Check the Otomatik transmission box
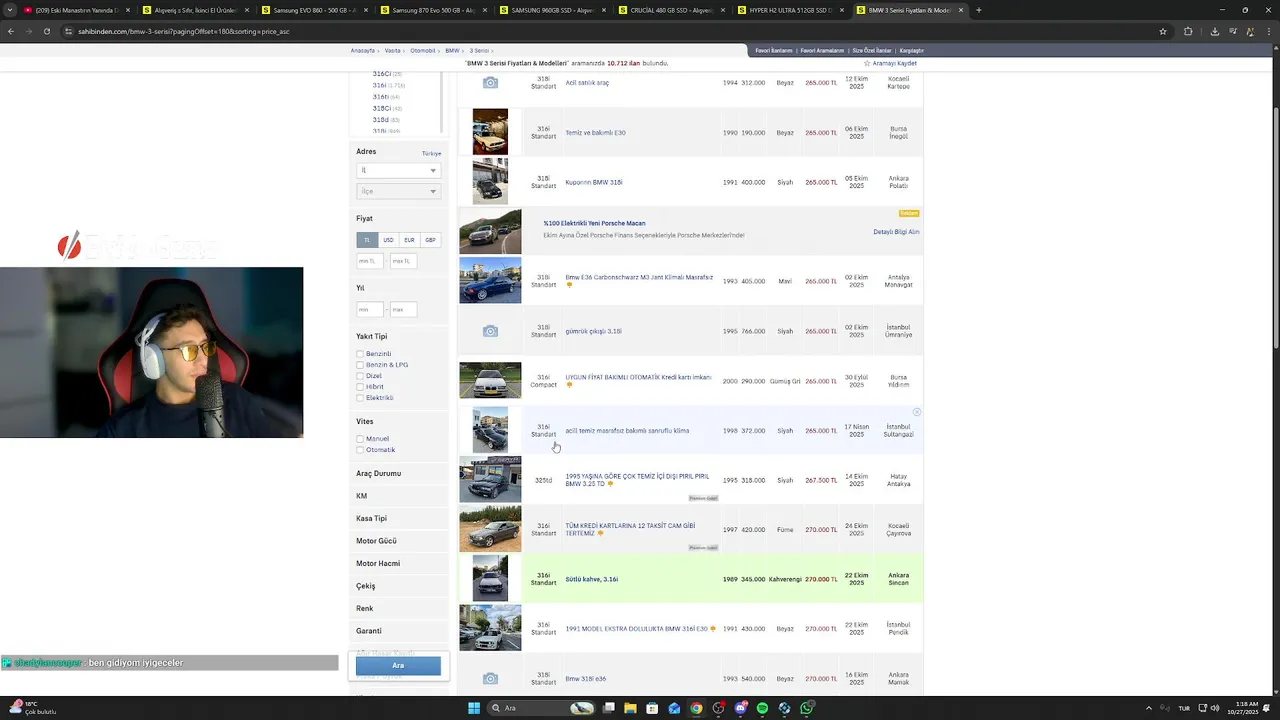The width and height of the screenshot is (1280, 720). click(360, 450)
